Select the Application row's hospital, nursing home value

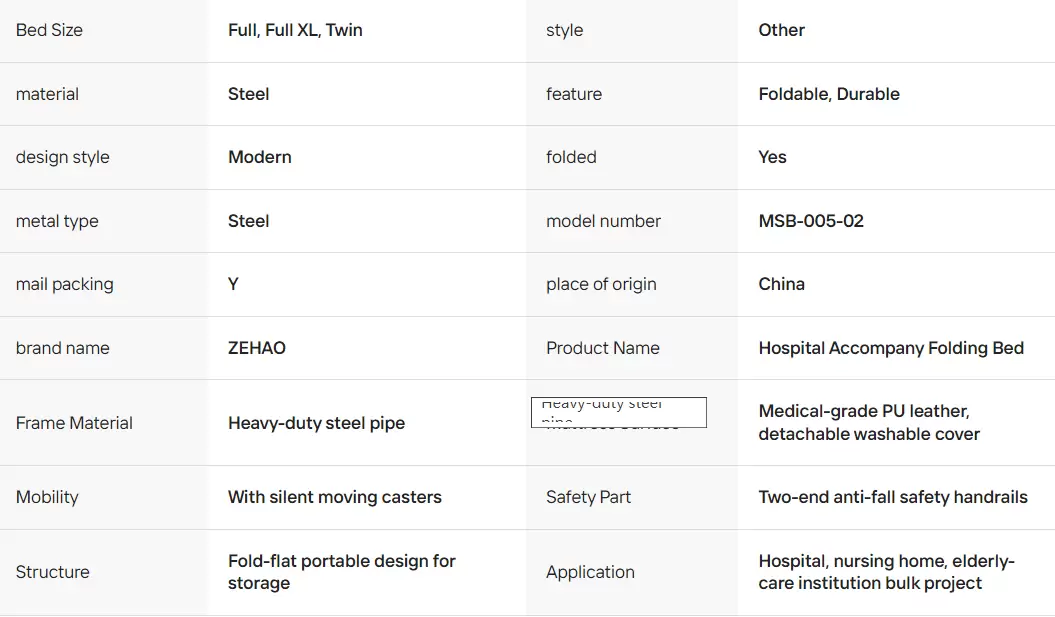click(886, 572)
